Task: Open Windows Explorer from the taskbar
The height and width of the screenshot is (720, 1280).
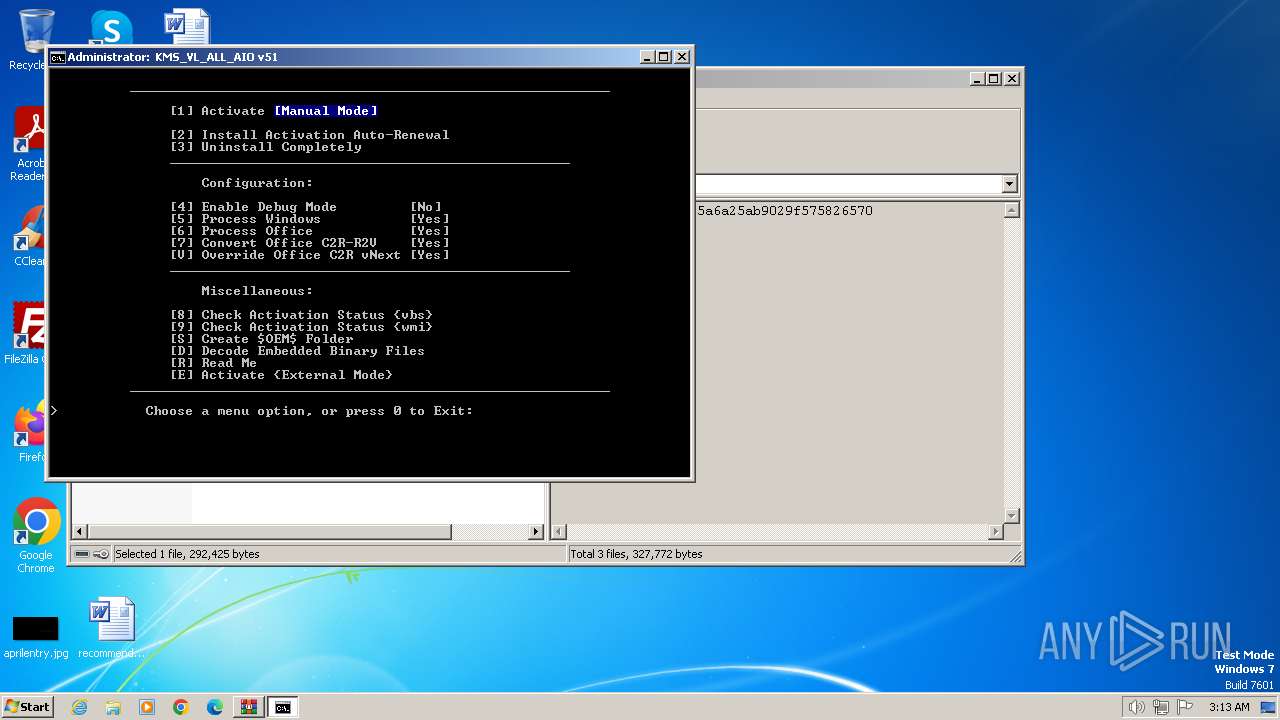Action: tap(113, 707)
